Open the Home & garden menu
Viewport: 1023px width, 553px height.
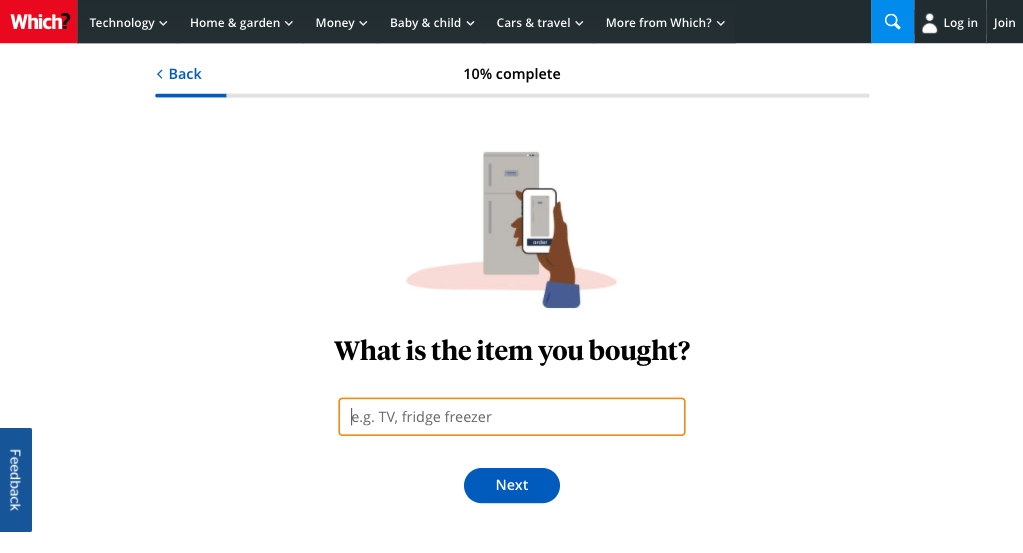coord(241,22)
